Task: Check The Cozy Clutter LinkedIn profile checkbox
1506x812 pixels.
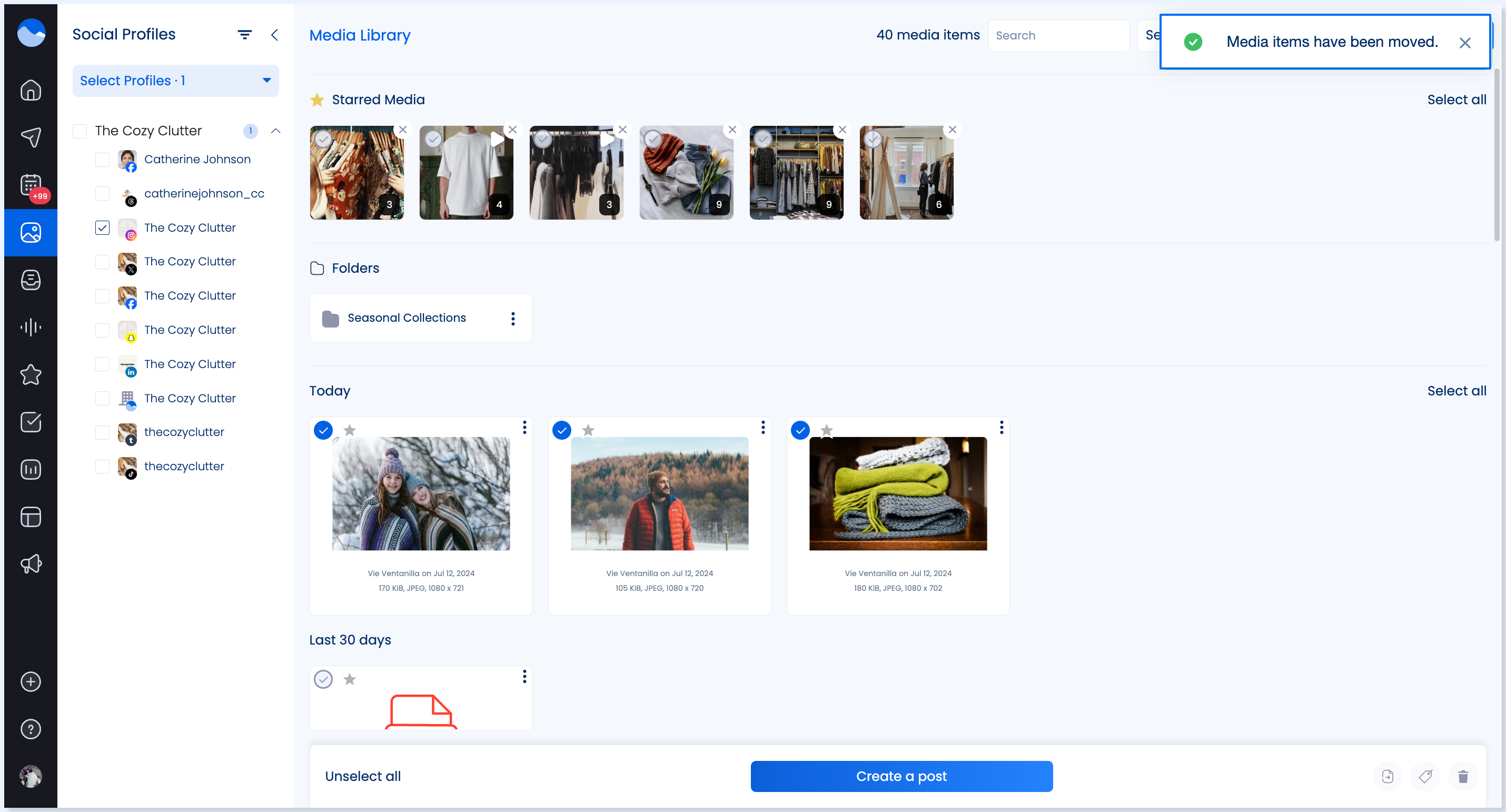Action: 102,364
